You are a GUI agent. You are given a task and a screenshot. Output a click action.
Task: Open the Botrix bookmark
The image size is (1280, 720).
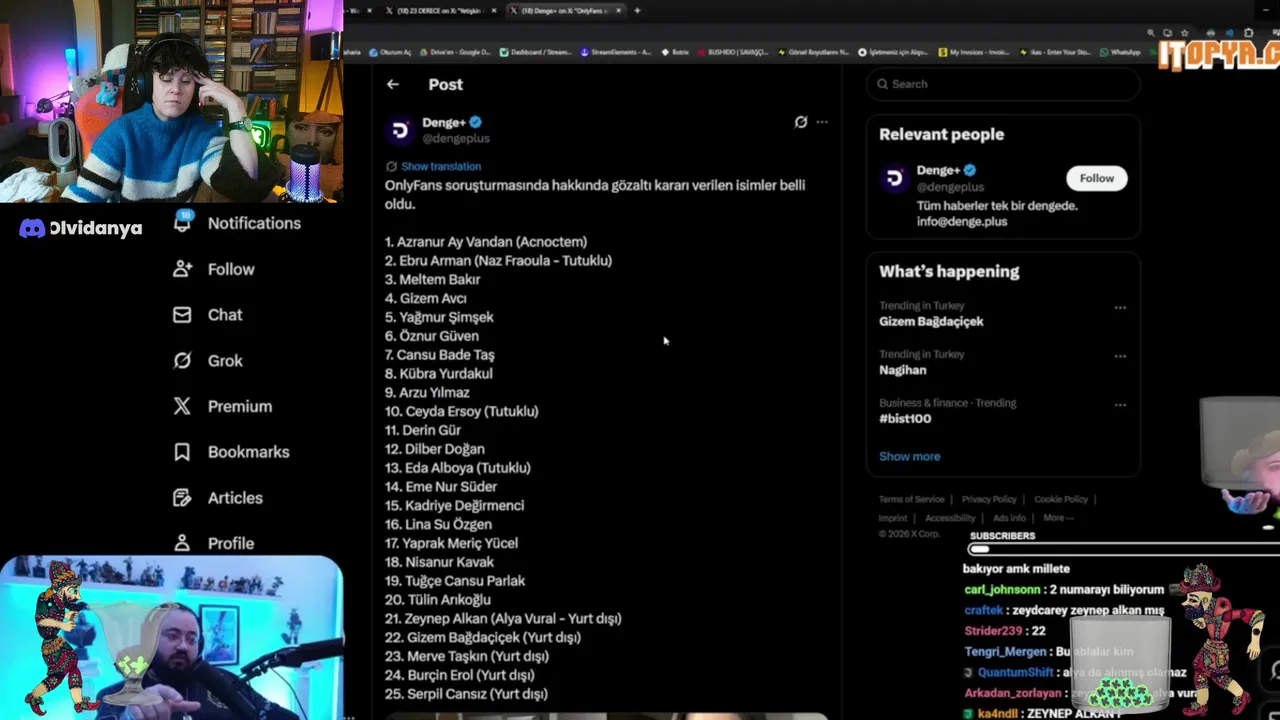click(x=675, y=52)
